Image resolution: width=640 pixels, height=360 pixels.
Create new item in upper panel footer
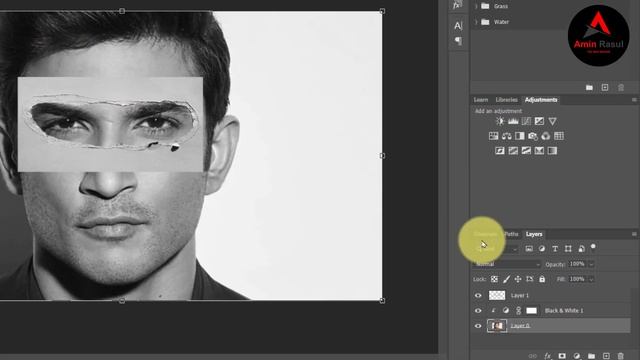tap(605, 87)
